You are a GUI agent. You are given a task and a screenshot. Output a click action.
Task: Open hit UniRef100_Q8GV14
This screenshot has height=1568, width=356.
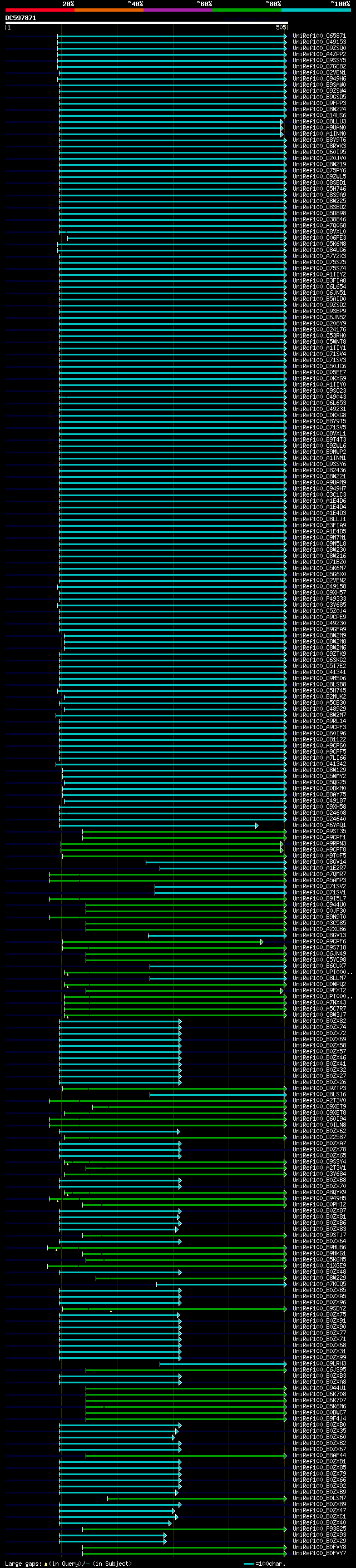[319, 862]
